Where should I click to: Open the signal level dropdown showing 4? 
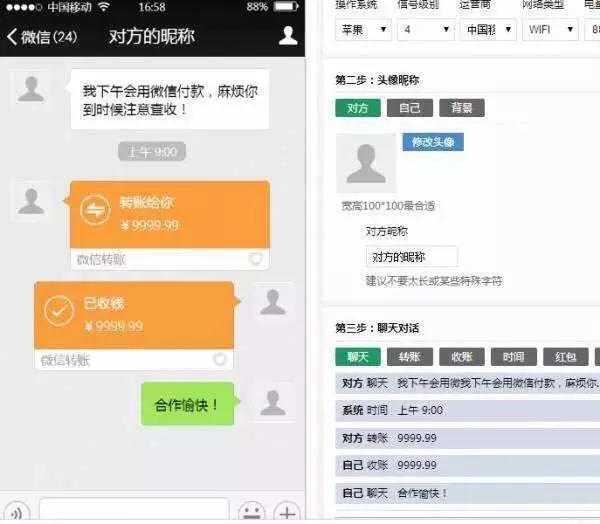coord(426,29)
